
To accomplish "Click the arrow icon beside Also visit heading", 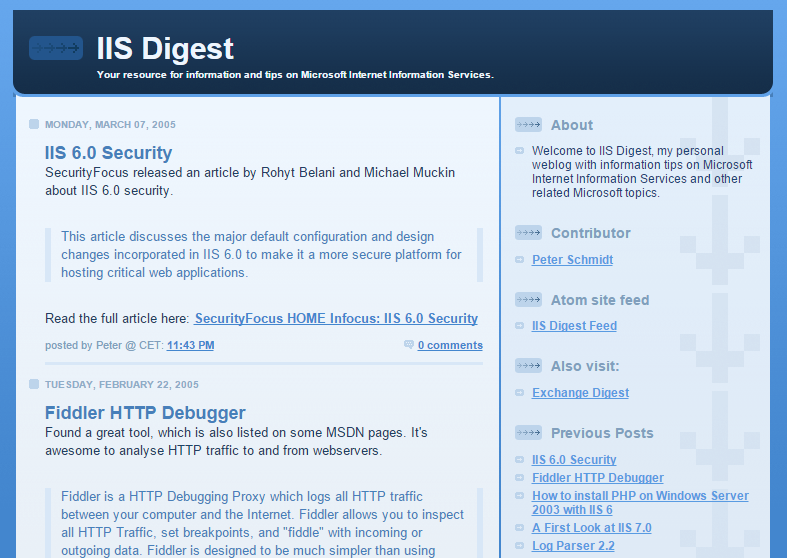I will (x=528, y=365).
